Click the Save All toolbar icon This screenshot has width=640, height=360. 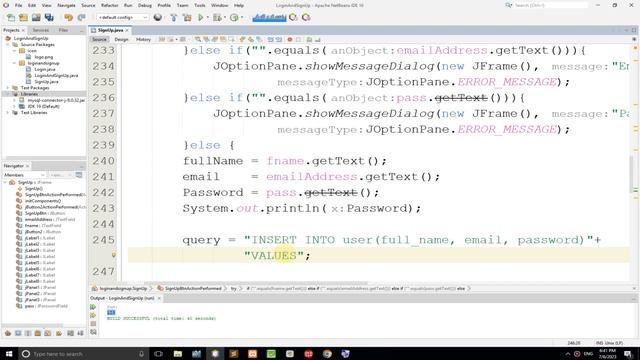[x=49, y=18]
